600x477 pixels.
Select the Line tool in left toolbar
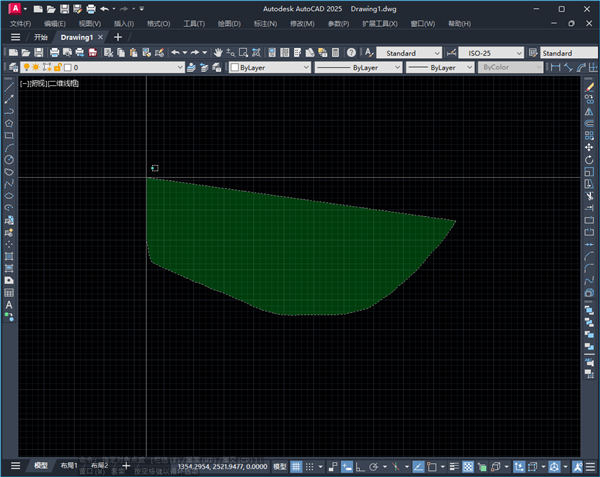9,87
